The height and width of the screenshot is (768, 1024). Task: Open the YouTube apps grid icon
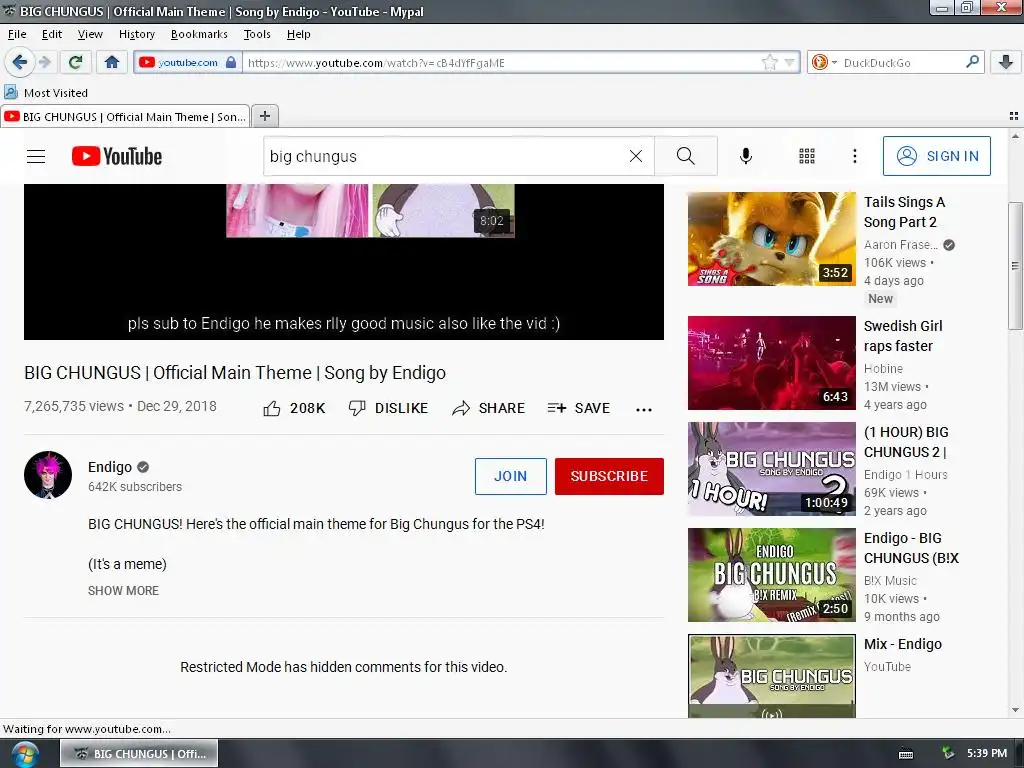(807, 156)
